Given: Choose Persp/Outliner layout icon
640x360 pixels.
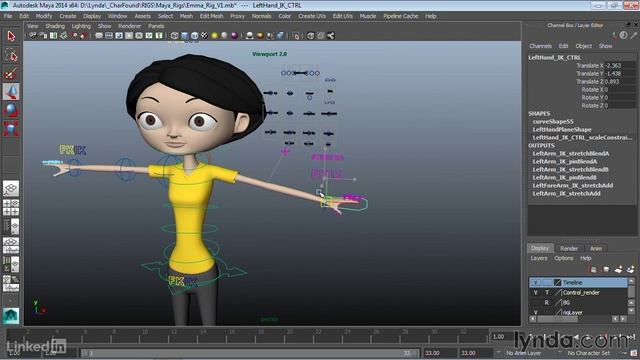Looking at the screenshot, I should [x=11, y=226].
